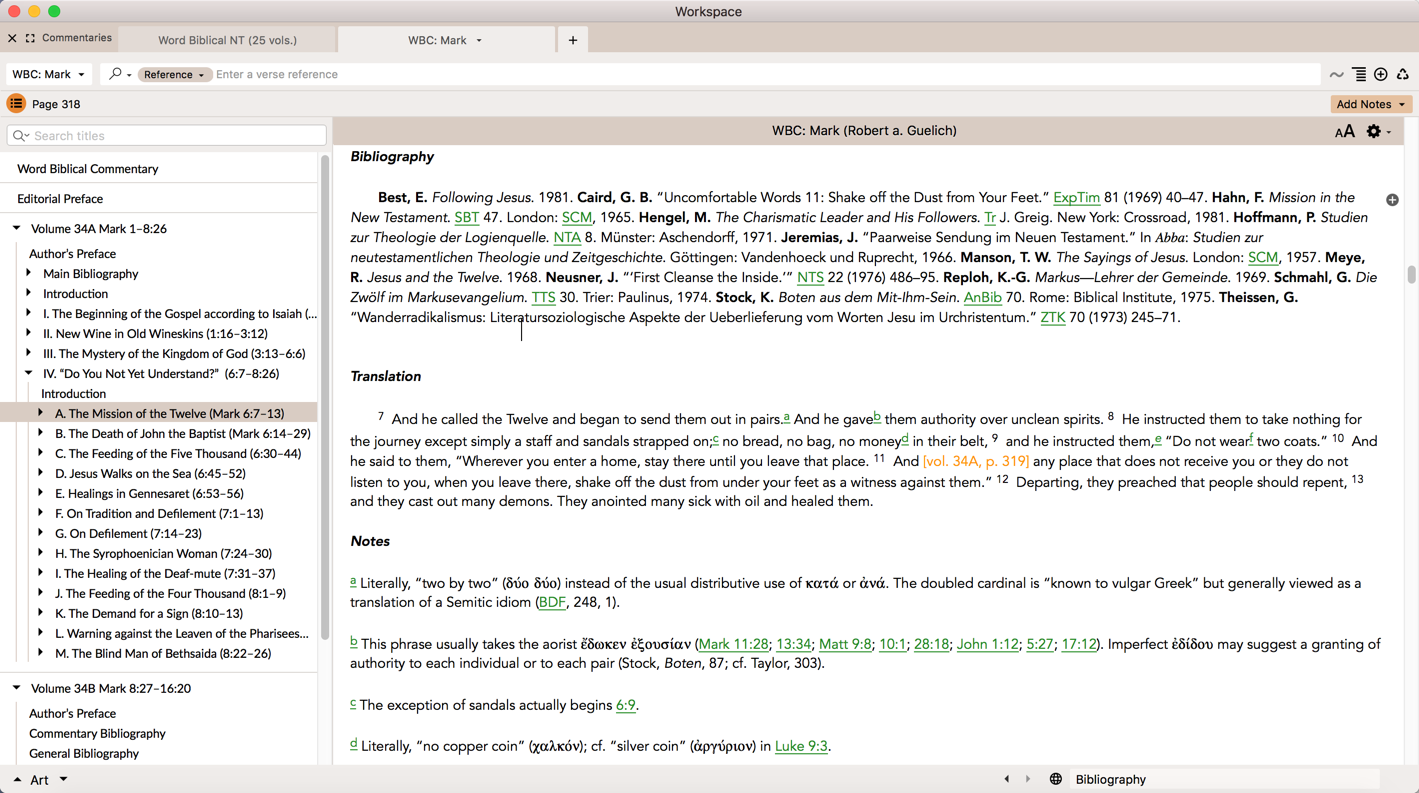Click the globe icon in the bottom bar
1419x793 pixels.
(x=1055, y=779)
